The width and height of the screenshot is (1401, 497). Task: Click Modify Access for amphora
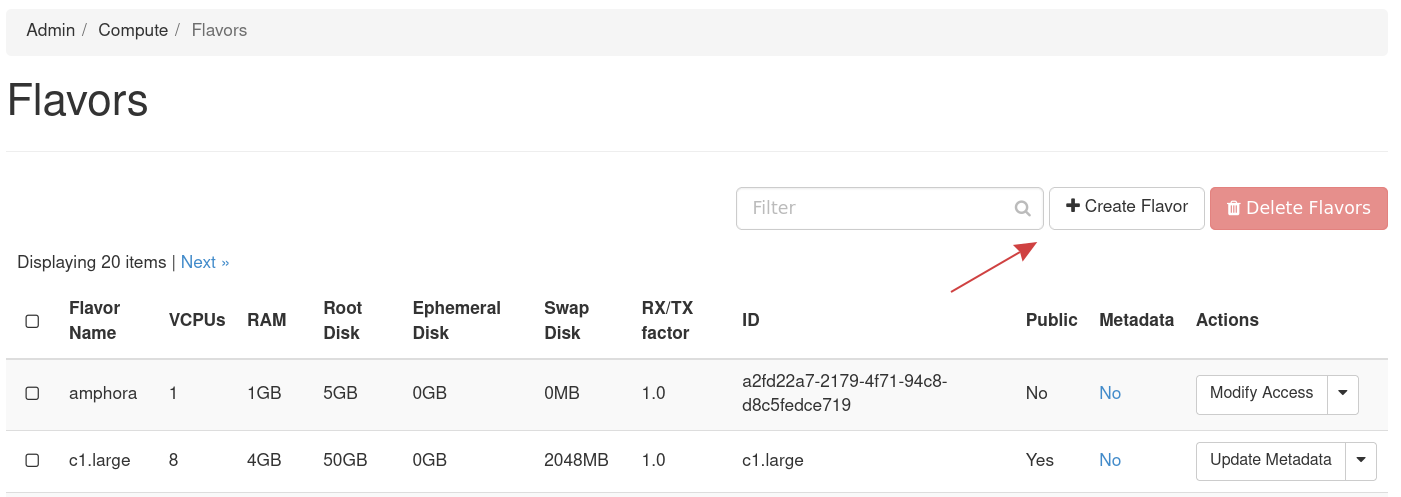1261,394
